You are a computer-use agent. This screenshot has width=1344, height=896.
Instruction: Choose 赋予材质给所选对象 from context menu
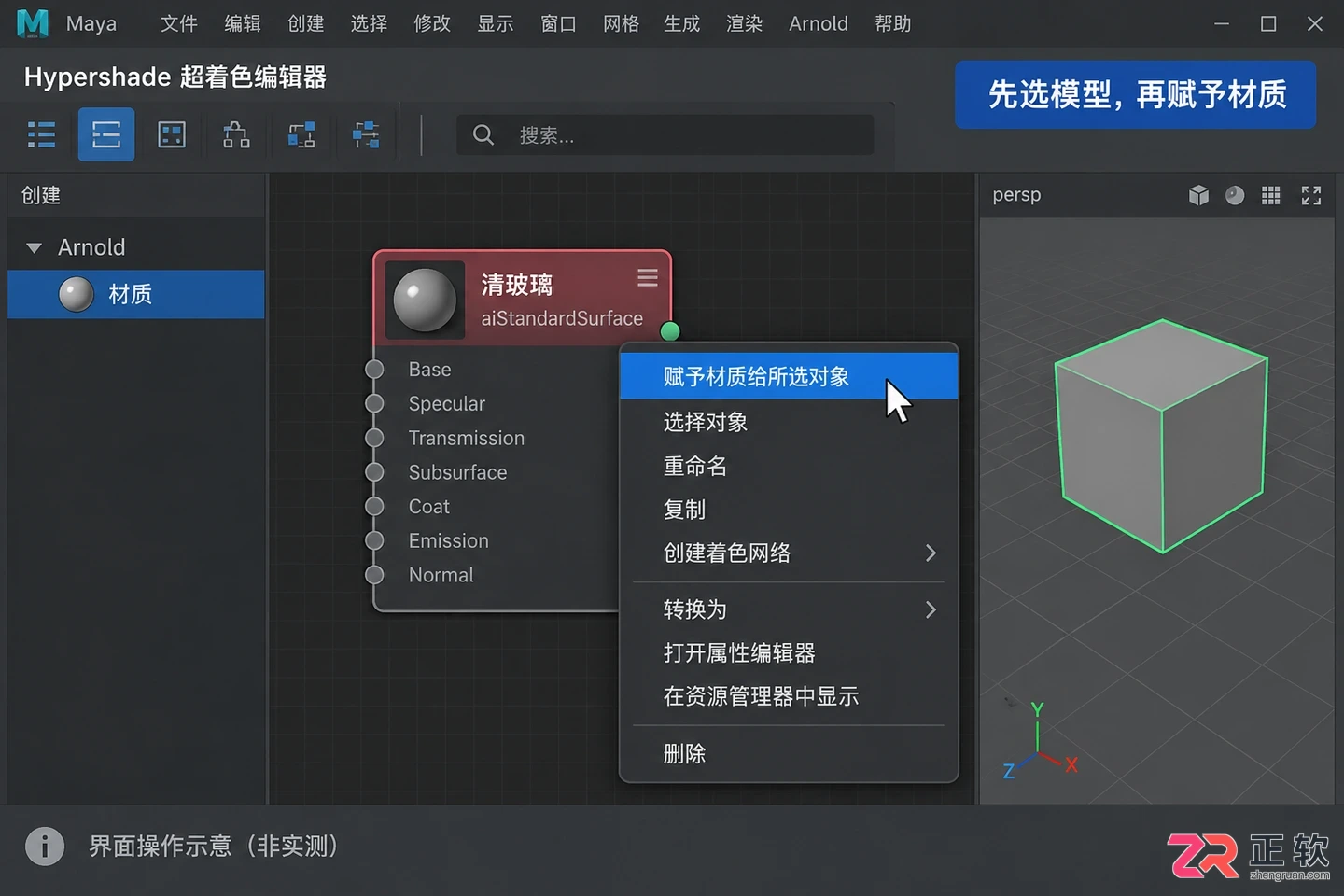[789, 376]
